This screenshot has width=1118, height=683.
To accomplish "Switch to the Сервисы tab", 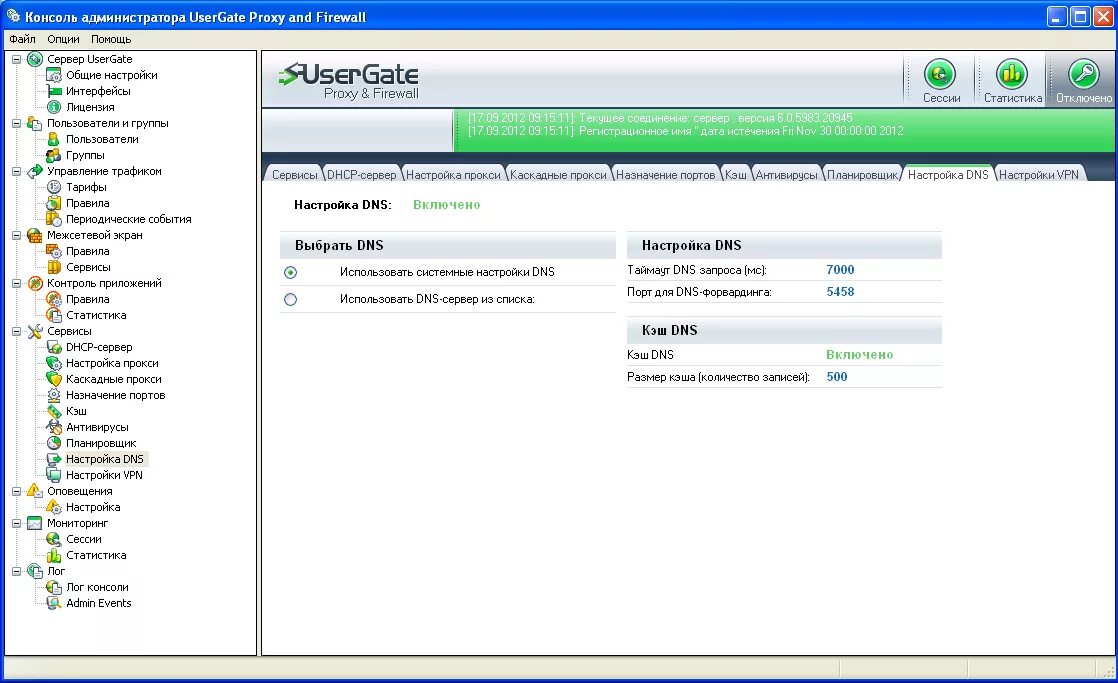I will pyautogui.click(x=294, y=175).
